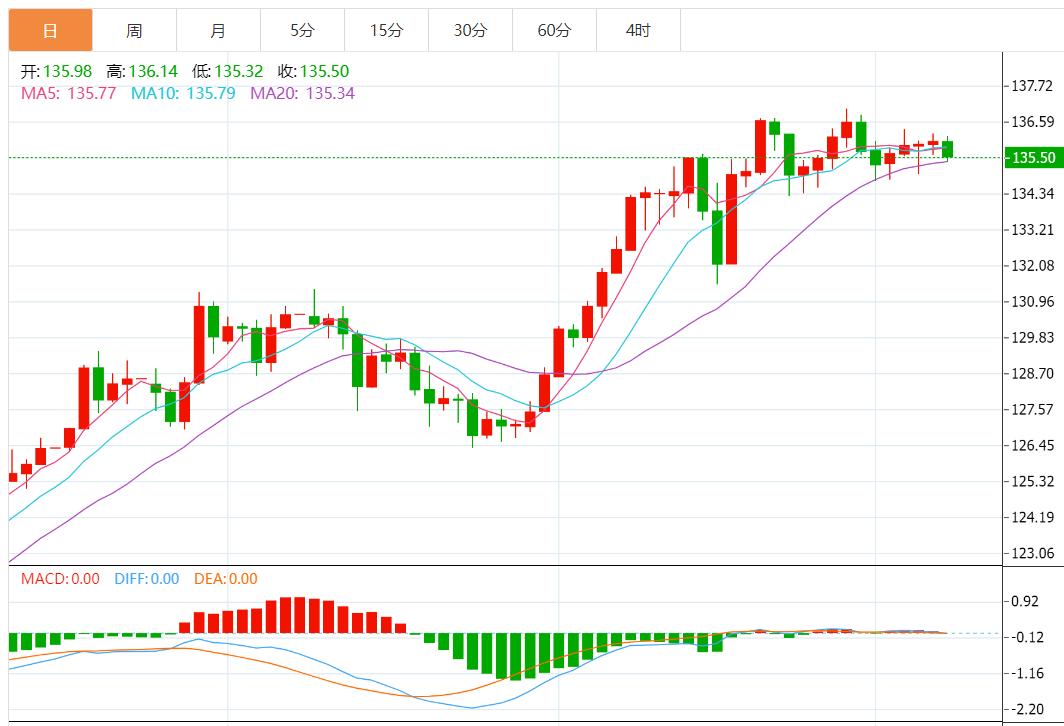Click the 124.19 price axis label
1064x726 pixels.
coord(1032,517)
